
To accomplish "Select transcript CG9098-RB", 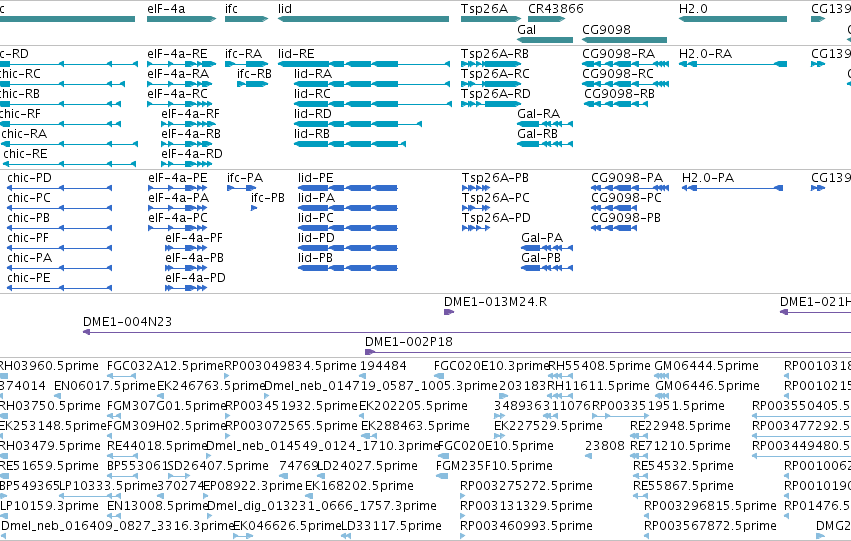I will pyautogui.click(x=616, y=104).
